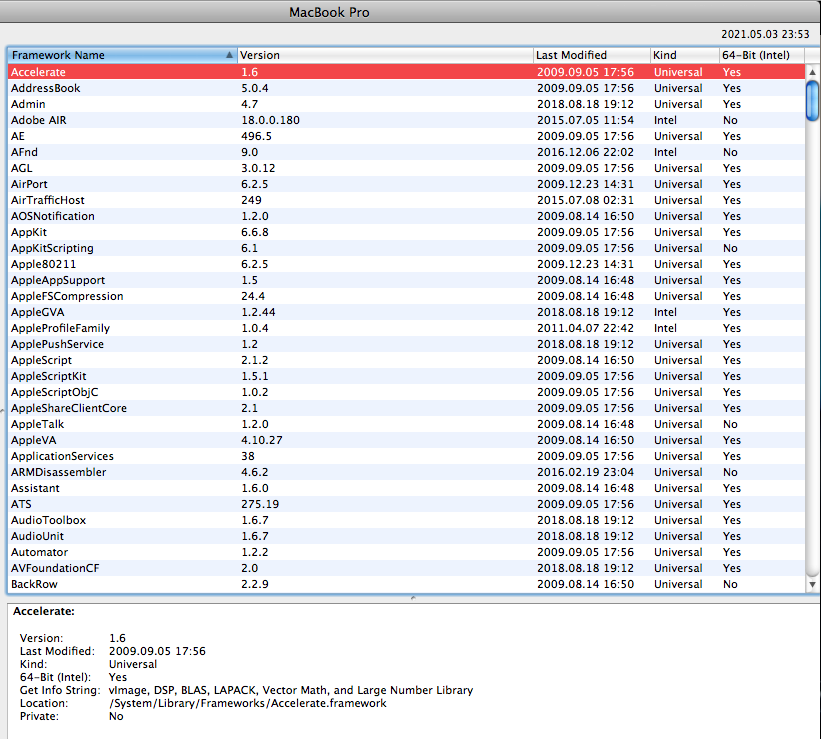Sort by Kind column header
Image resolution: width=821 pixels, height=739 pixels.
click(x=684, y=55)
